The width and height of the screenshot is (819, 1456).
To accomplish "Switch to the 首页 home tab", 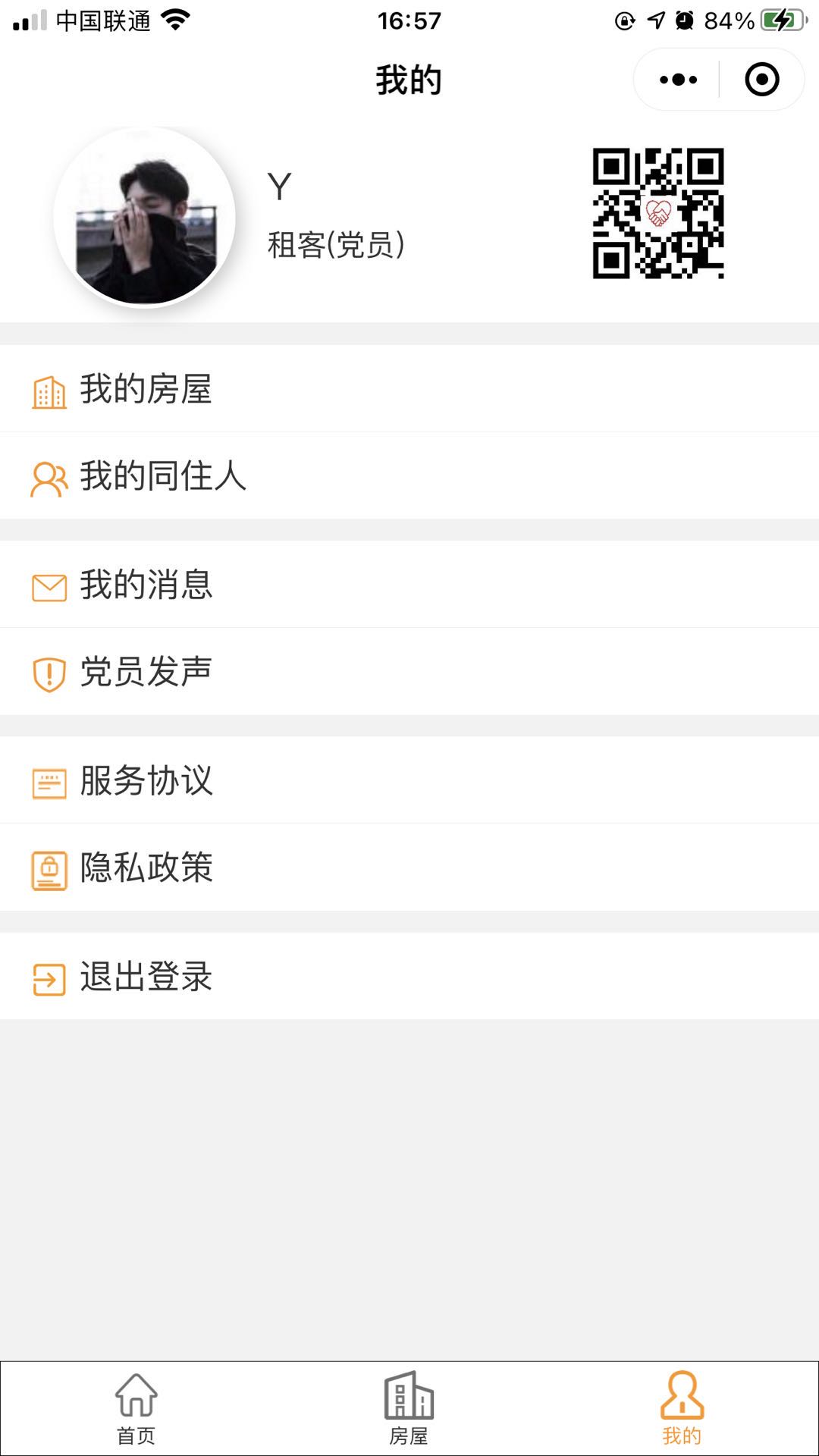I will pos(136,1408).
